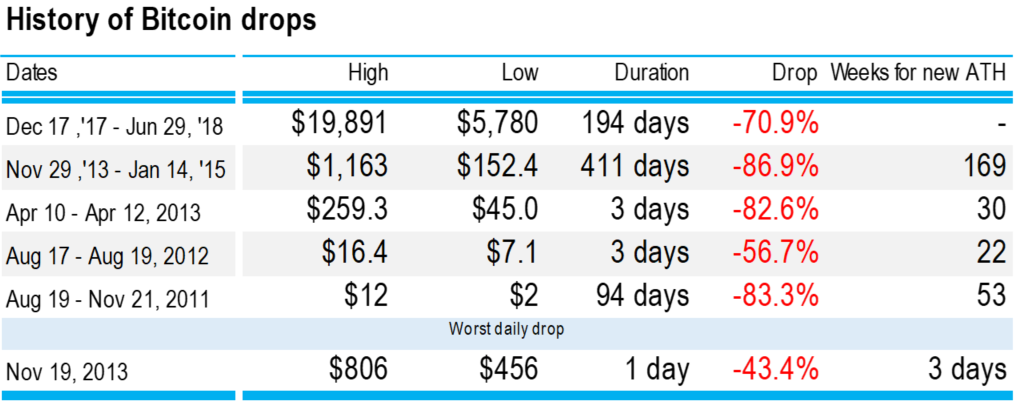This screenshot has width=1014, height=401.
Task: Select the Aug 17 - Aug 19, 2012 row
Action: point(507,254)
